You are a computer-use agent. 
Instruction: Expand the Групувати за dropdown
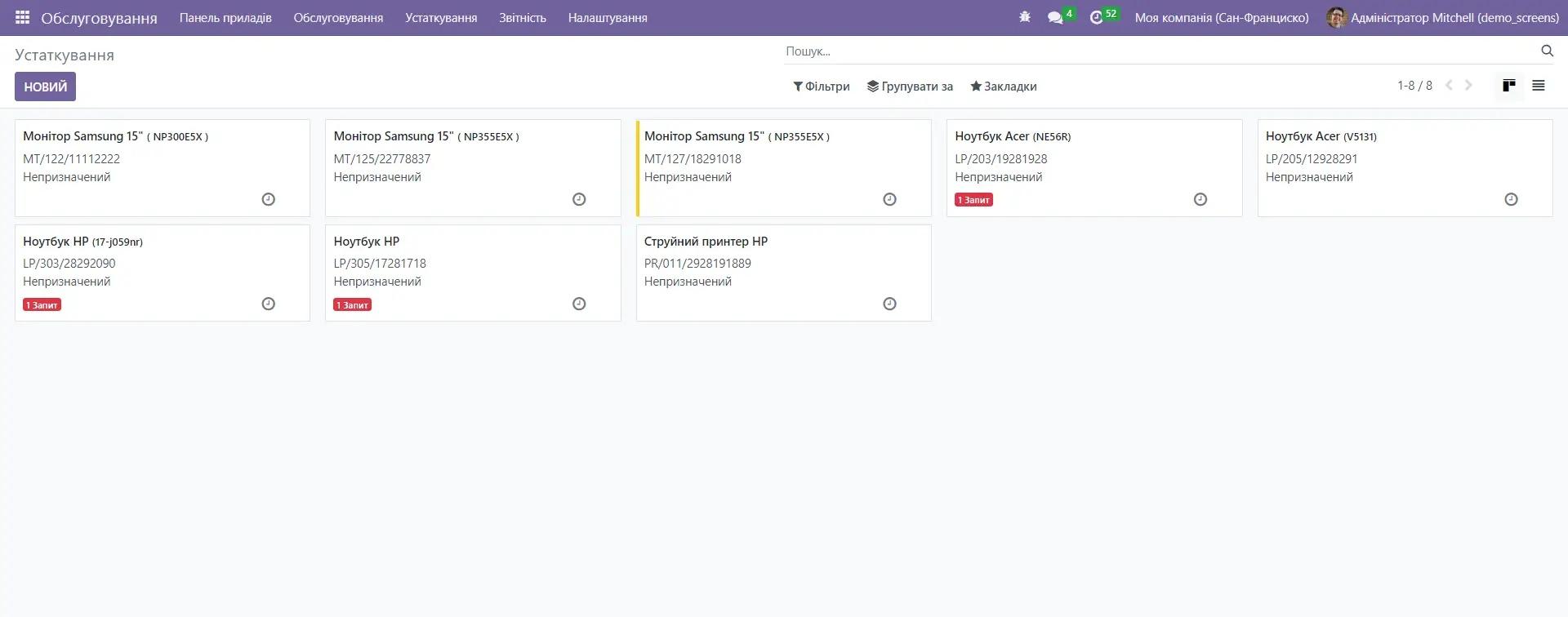pos(910,87)
